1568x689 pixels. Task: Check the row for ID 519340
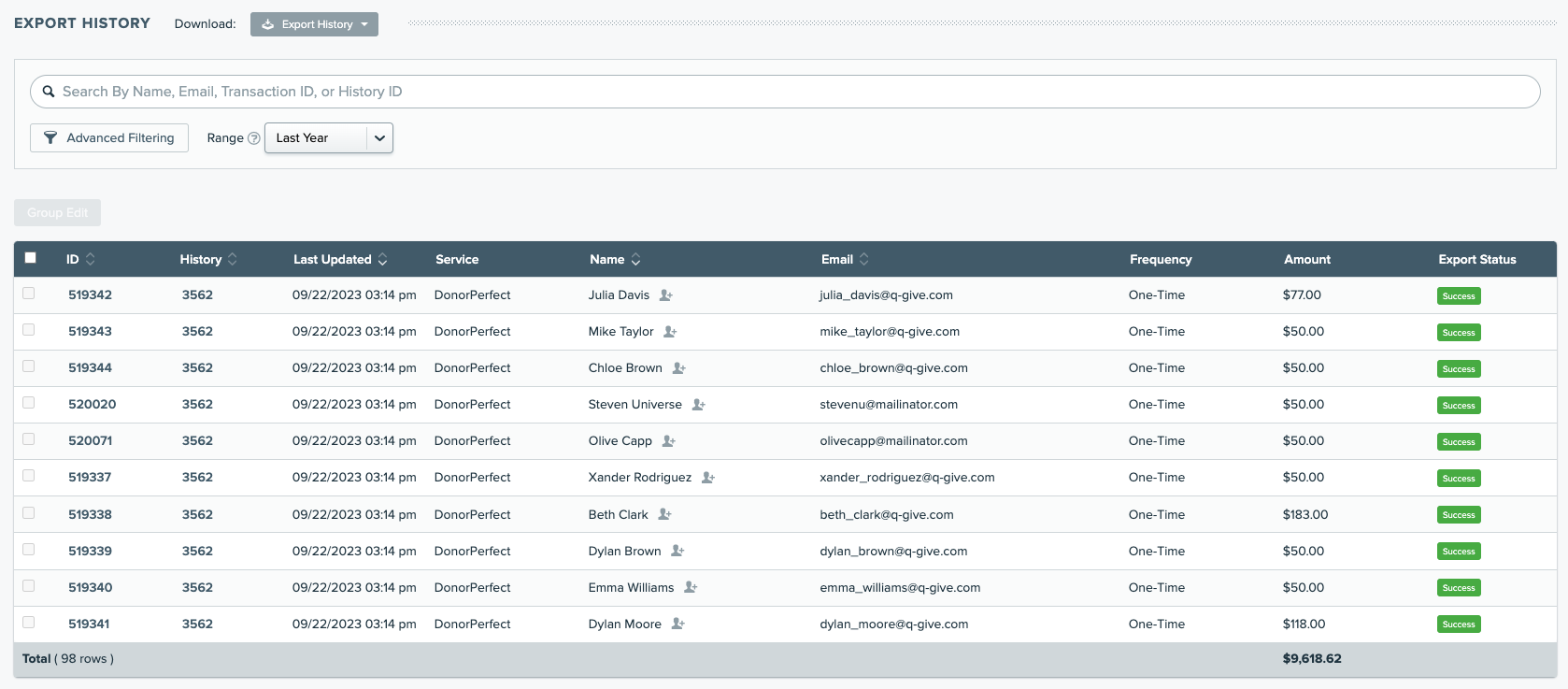point(29,586)
